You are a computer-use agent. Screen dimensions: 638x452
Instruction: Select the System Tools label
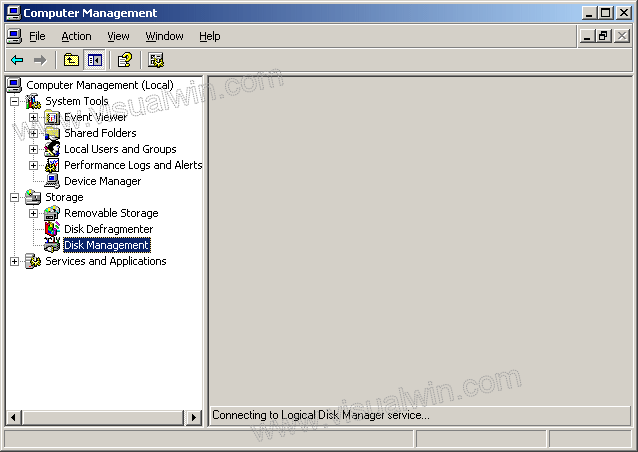76,101
